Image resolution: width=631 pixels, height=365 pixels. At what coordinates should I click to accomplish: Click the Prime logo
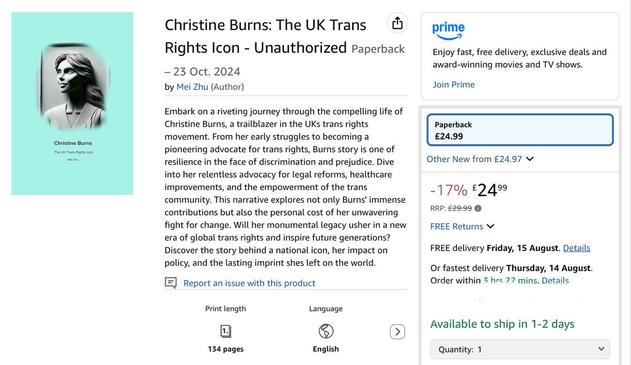click(448, 31)
